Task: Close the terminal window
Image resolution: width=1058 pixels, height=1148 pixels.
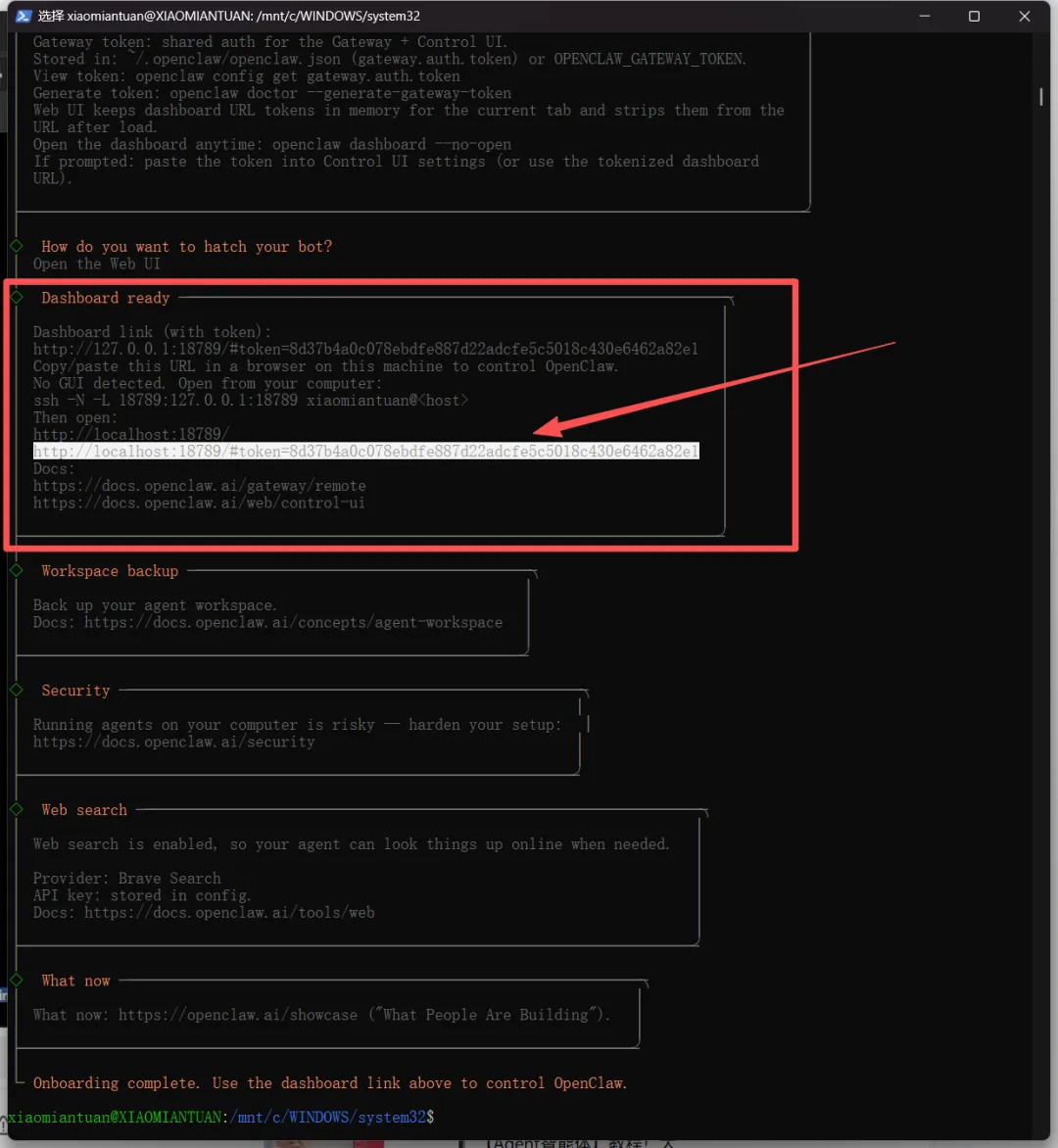Action: [1025, 16]
